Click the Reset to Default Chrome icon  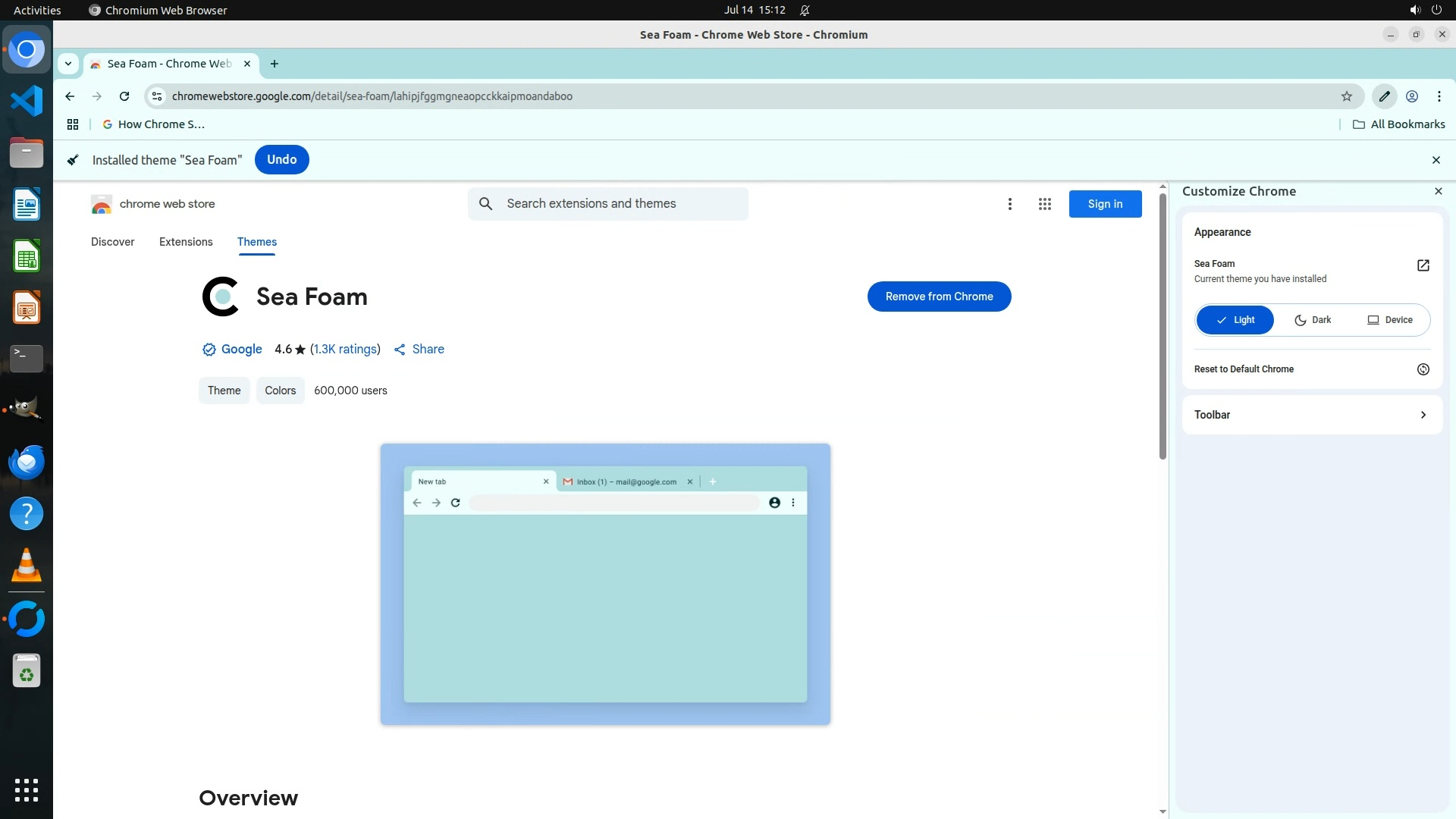click(x=1423, y=369)
